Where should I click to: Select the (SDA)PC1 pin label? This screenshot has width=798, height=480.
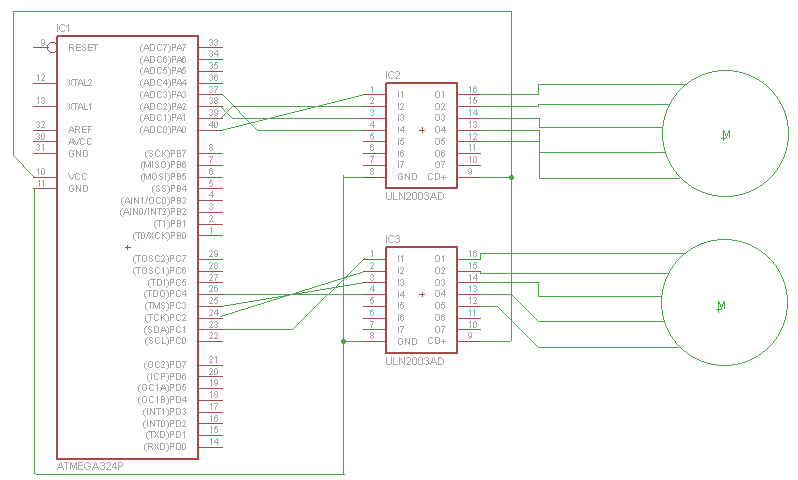tap(165, 329)
